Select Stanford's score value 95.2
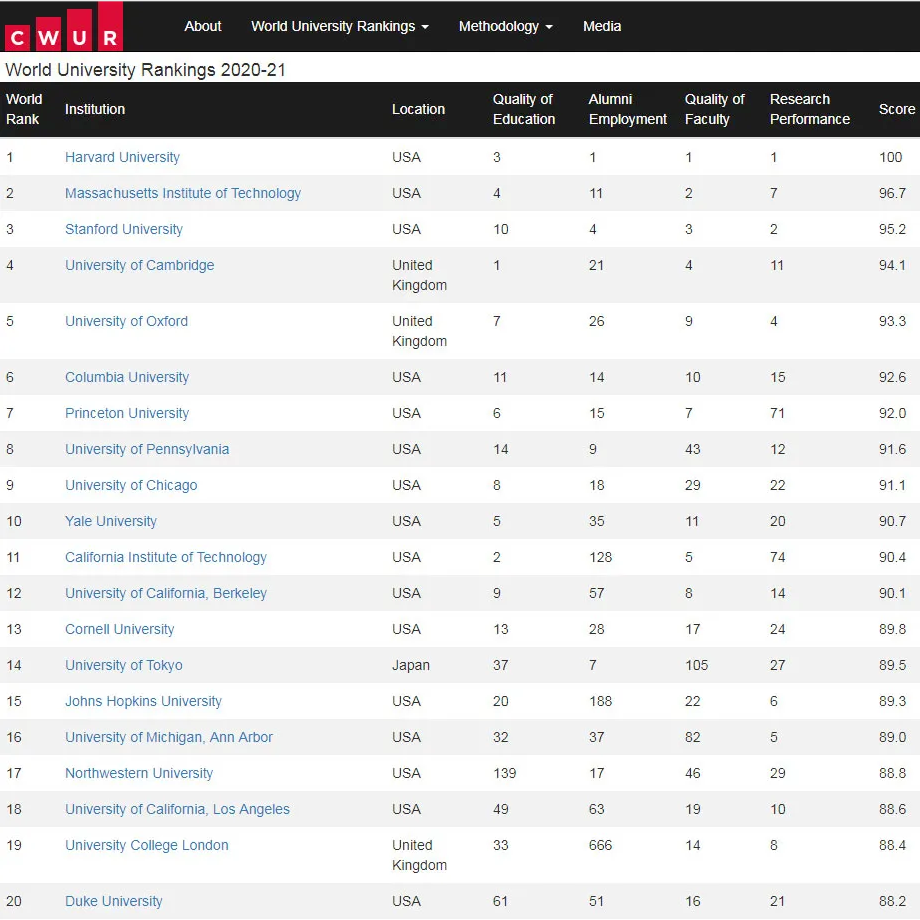Screen dimensions: 920x920 (x=892, y=229)
